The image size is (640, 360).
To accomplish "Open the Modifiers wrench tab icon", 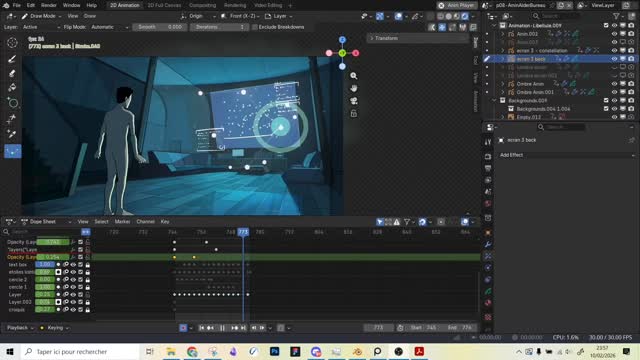I will (x=488, y=244).
